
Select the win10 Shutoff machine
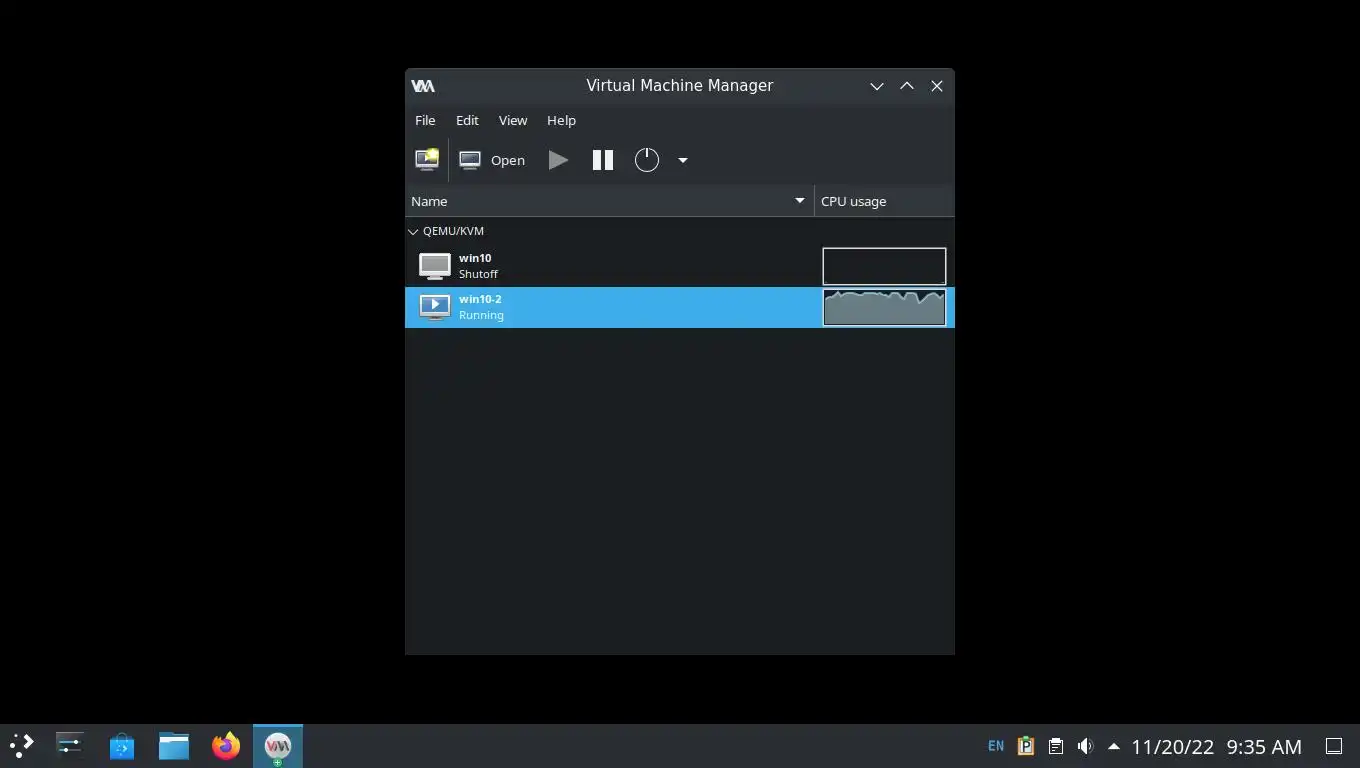coord(680,266)
